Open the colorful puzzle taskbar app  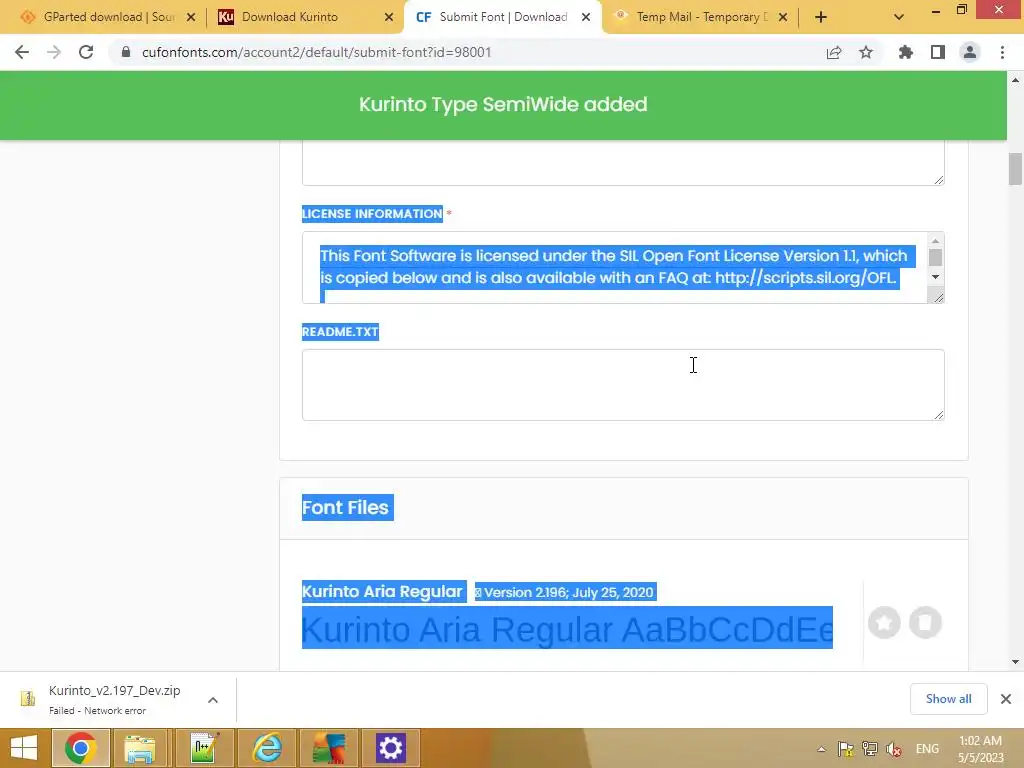click(328, 748)
